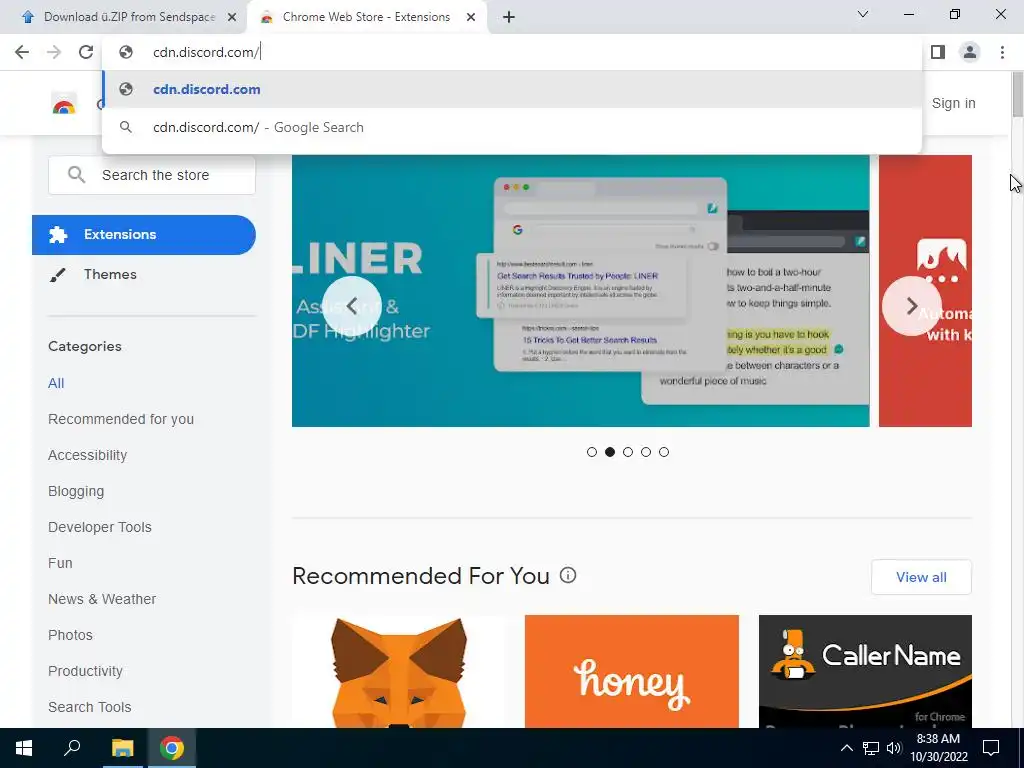Click the Chrome taskbar icon
Viewport: 1024px width, 768px height.
[x=172, y=748]
